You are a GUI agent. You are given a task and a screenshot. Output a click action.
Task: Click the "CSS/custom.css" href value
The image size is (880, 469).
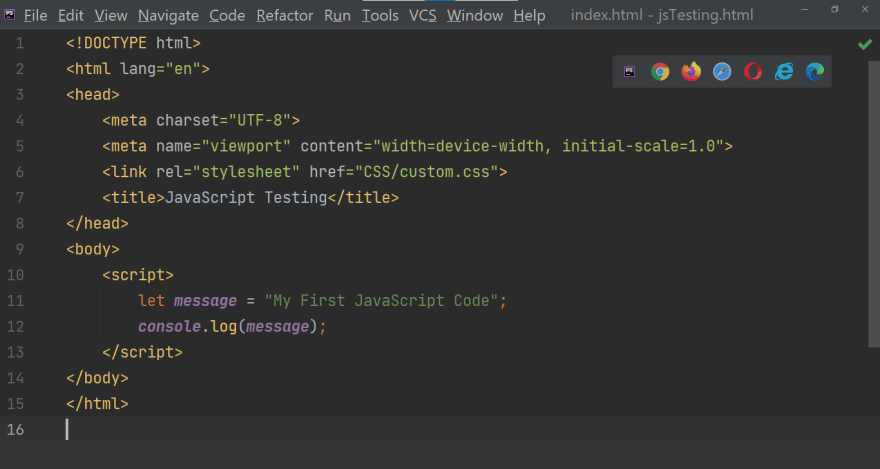pos(427,172)
